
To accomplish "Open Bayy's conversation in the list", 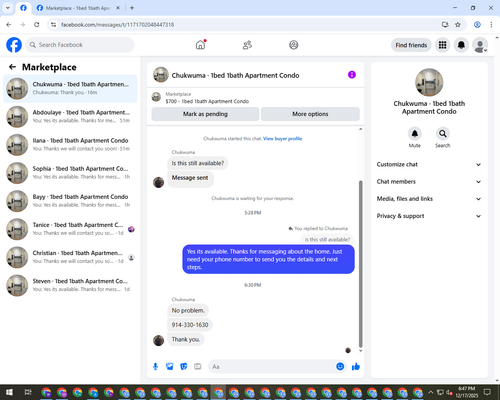I will click(x=70, y=201).
